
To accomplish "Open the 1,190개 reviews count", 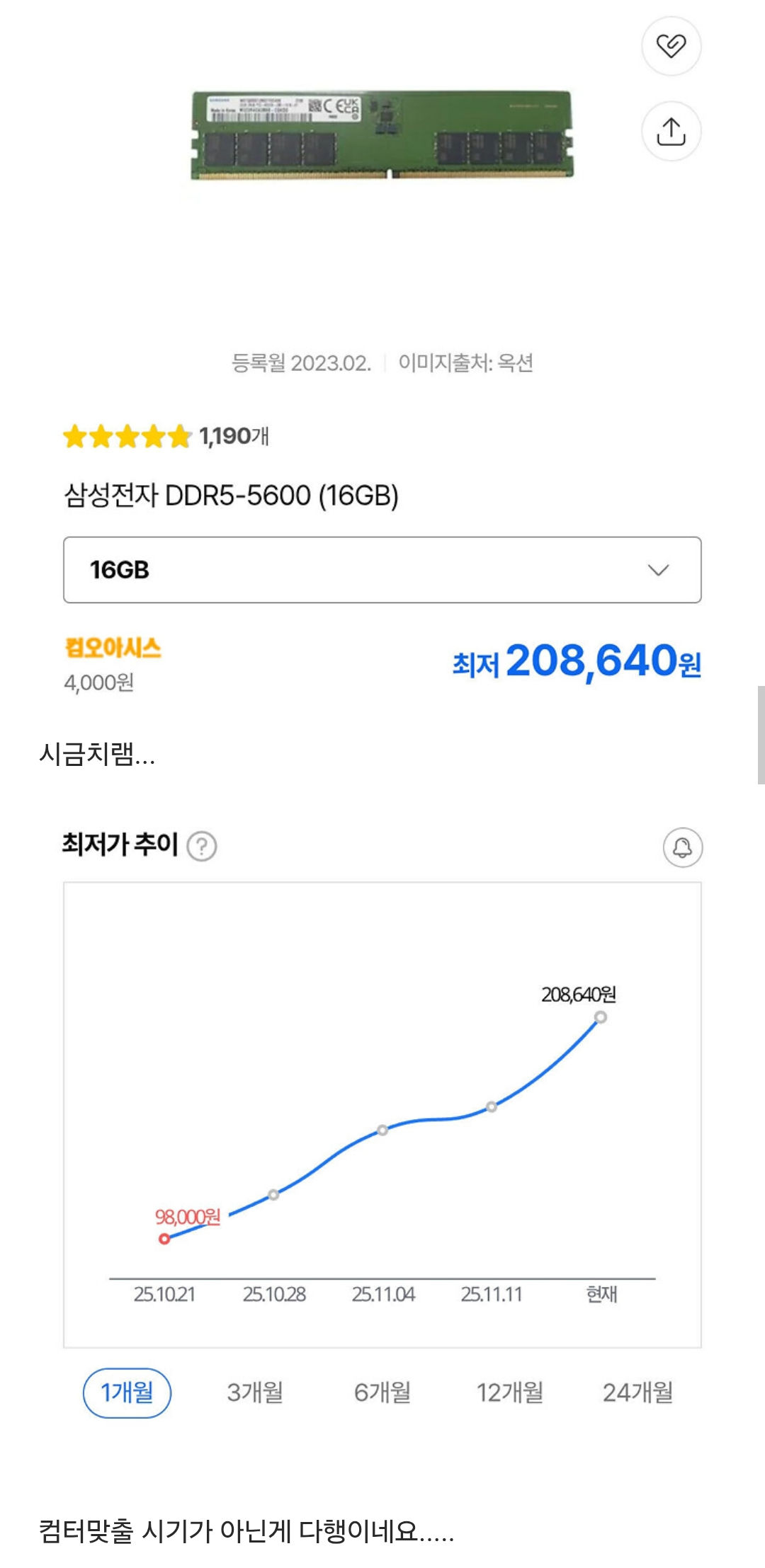I will click(234, 436).
